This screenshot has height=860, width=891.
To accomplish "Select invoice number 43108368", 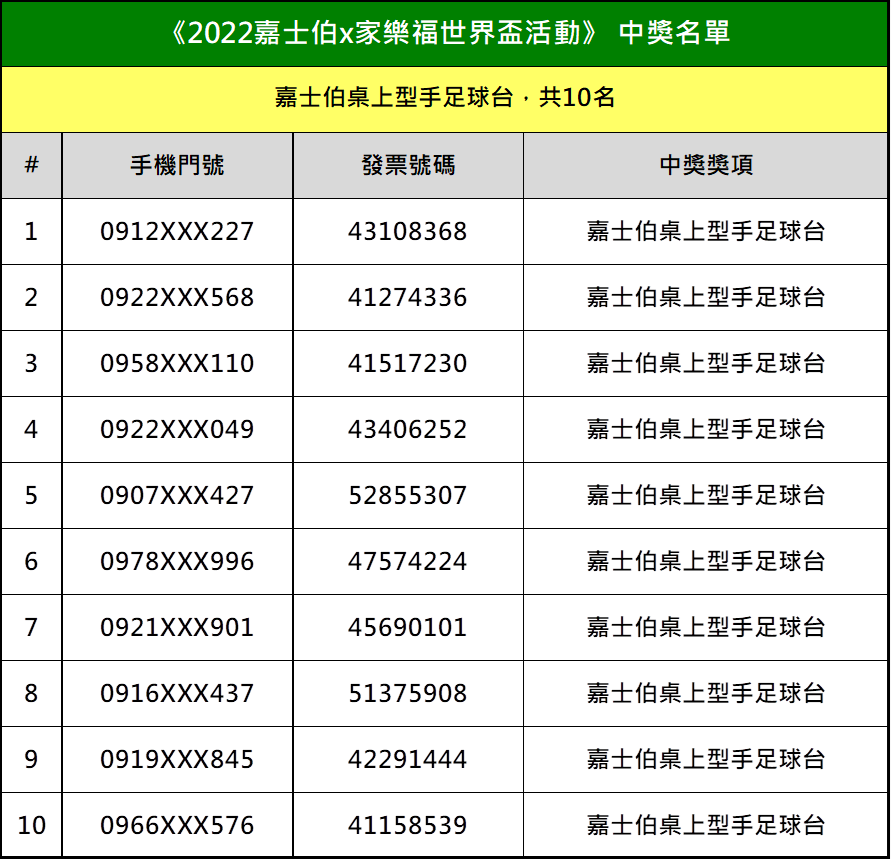I will click(x=407, y=231).
